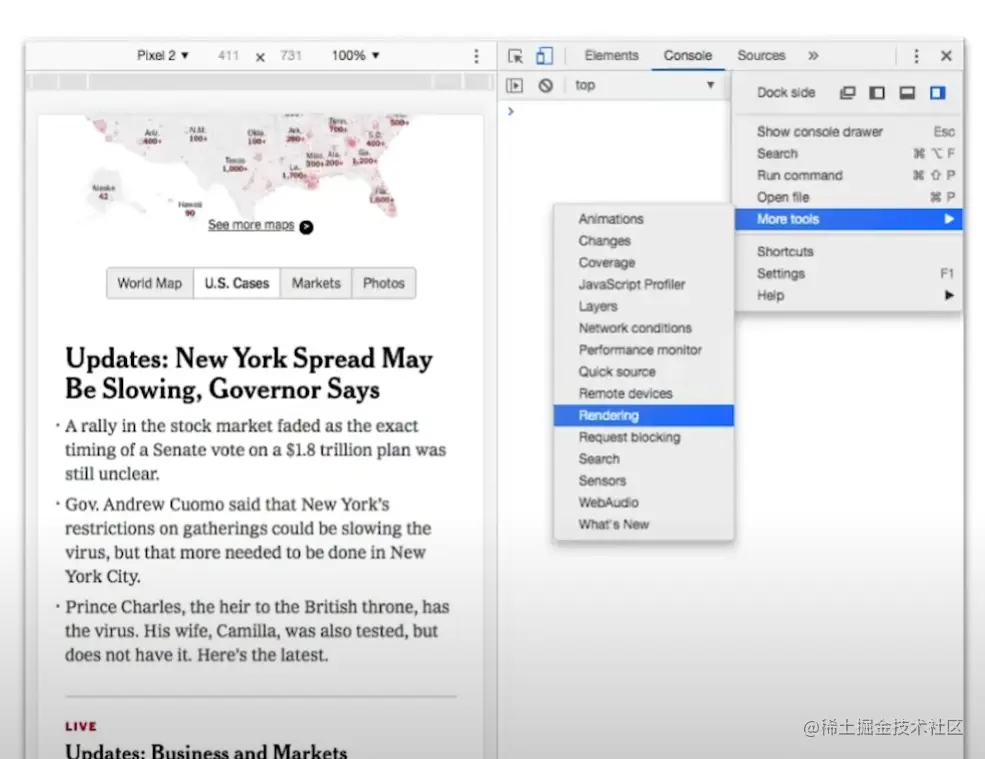Select What's New item
The width and height of the screenshot is (985, 759).
click(x=643, y=525)
